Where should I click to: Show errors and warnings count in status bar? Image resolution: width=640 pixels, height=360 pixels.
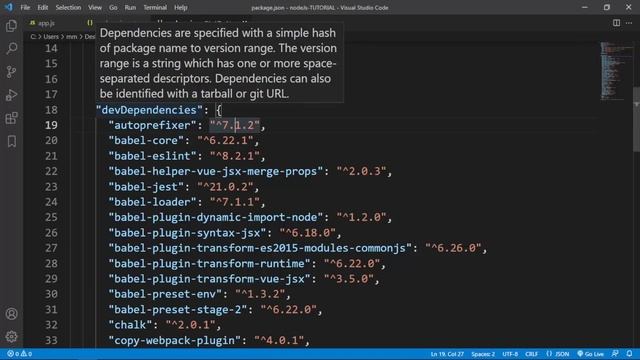19,354
